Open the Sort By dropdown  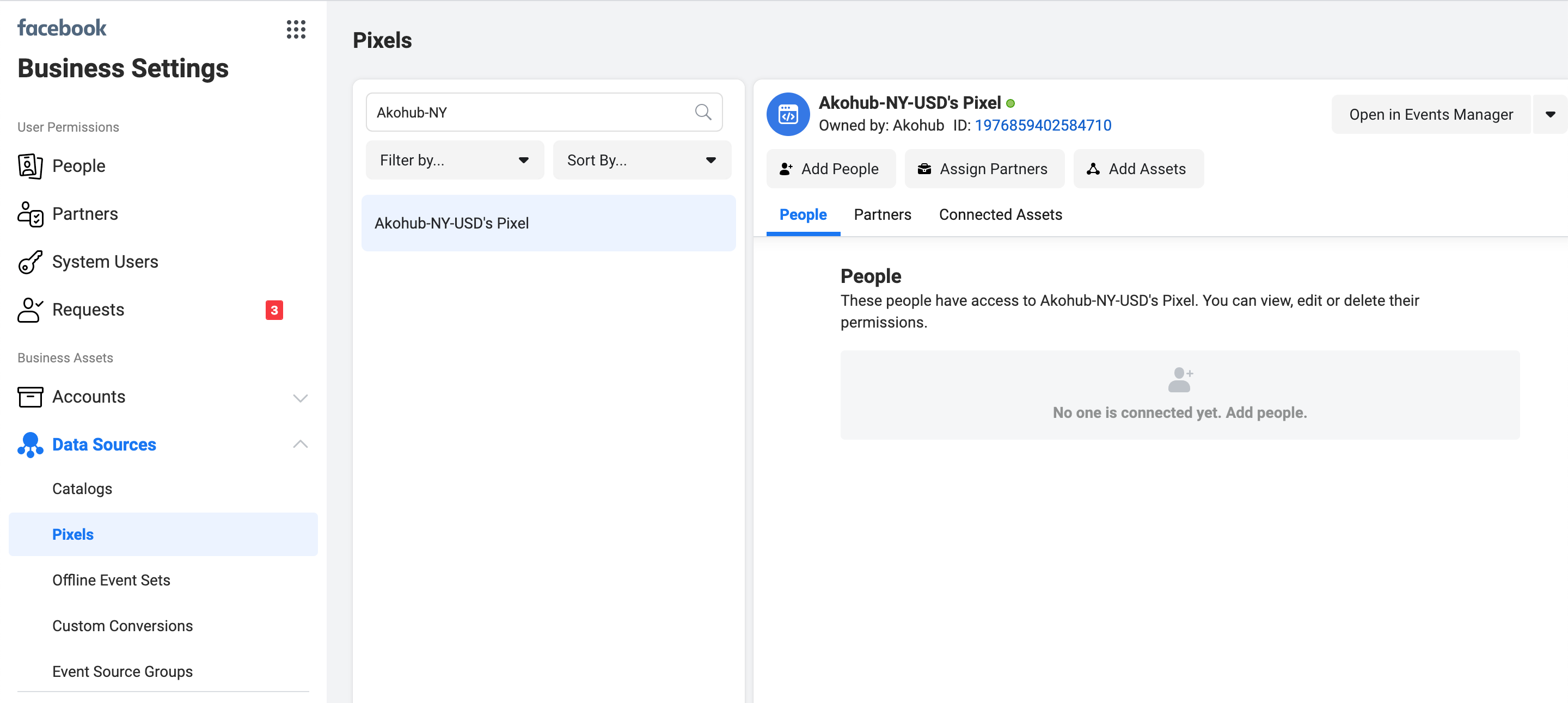point(641,160)
